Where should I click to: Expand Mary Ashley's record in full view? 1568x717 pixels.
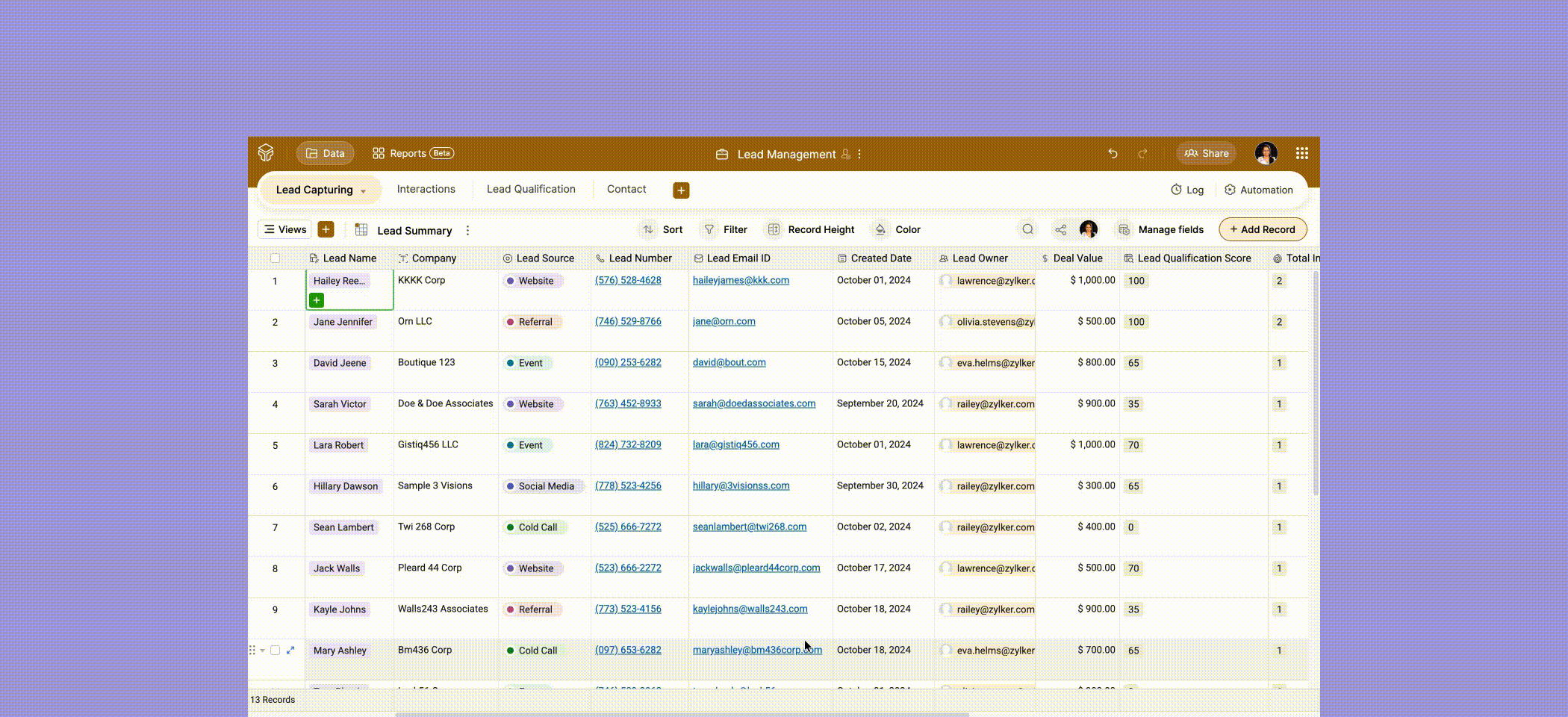coord(291,650)
